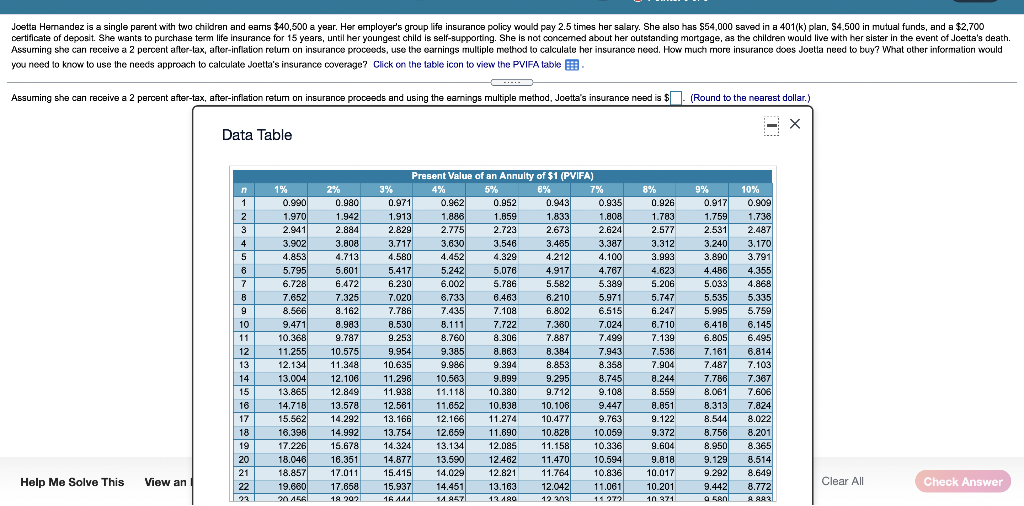The width and height of the screenshot is (1024, 506).
Task: Click the Present Value of an Annuity heading
Action: pos(502,176)
